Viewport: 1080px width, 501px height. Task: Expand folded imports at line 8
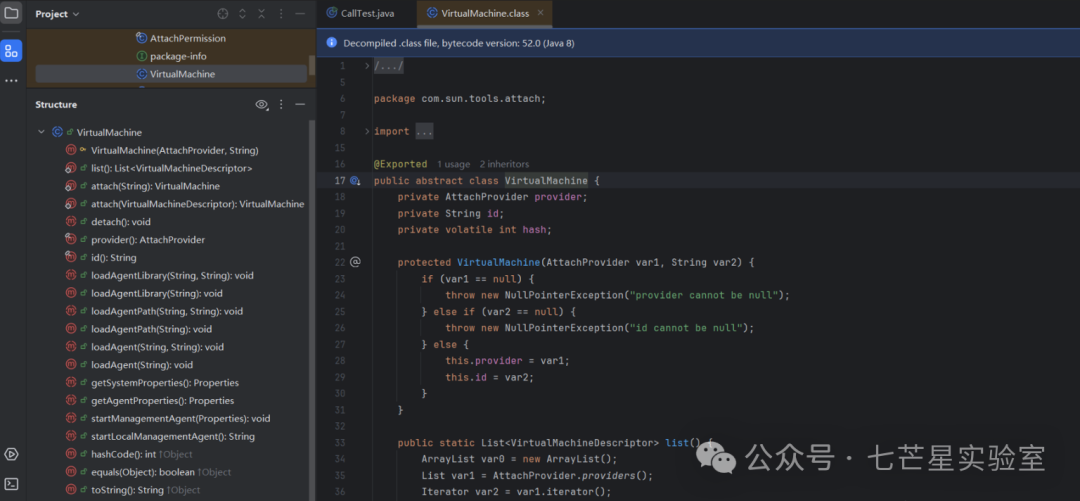pos(367,132)
